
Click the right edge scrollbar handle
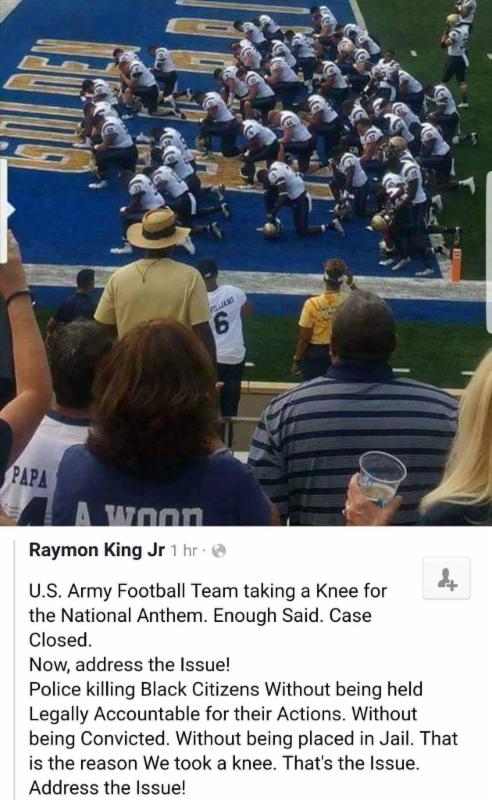click(488, 253)
